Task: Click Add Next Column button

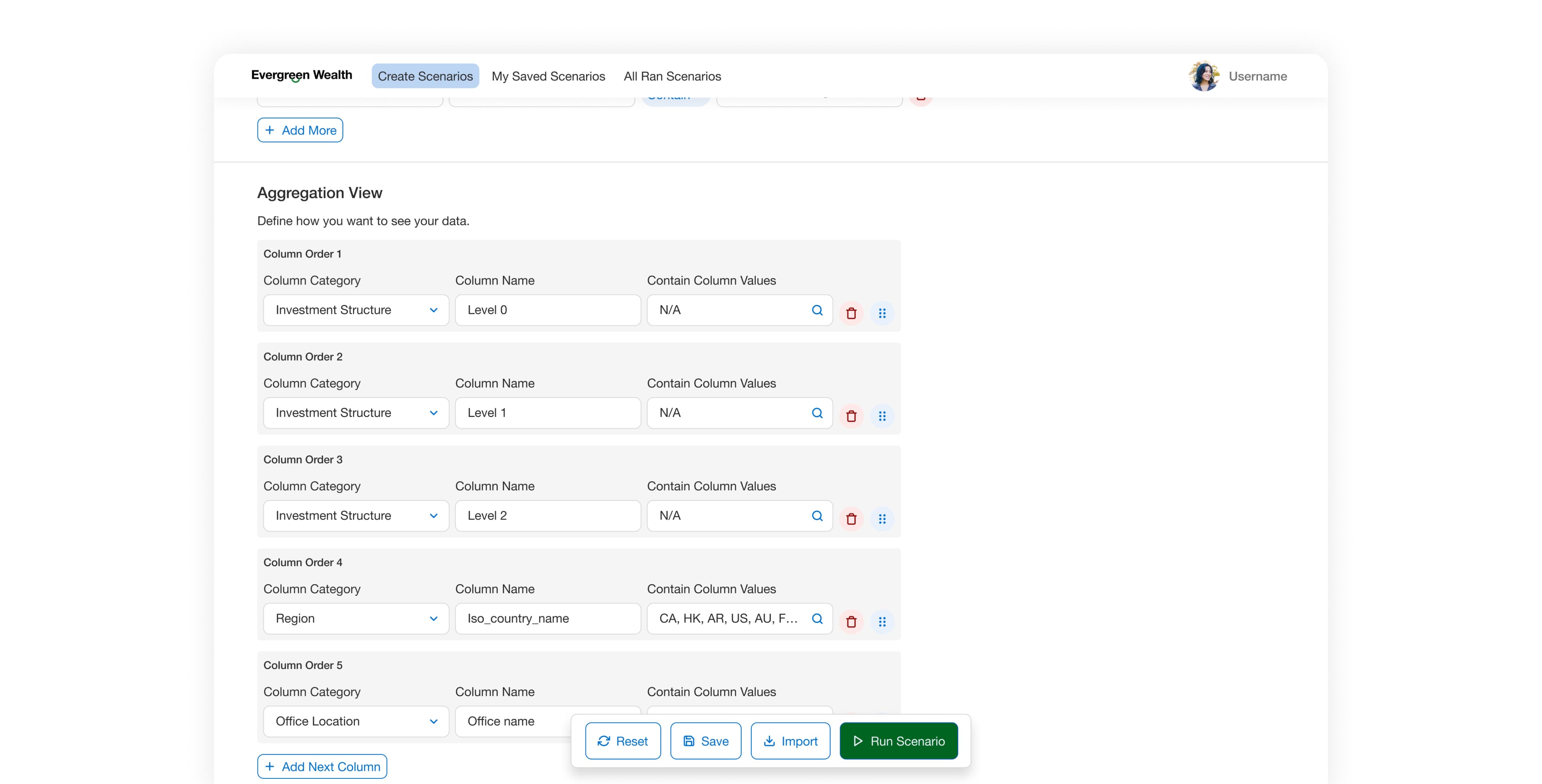Action: (x=322, y=767)
